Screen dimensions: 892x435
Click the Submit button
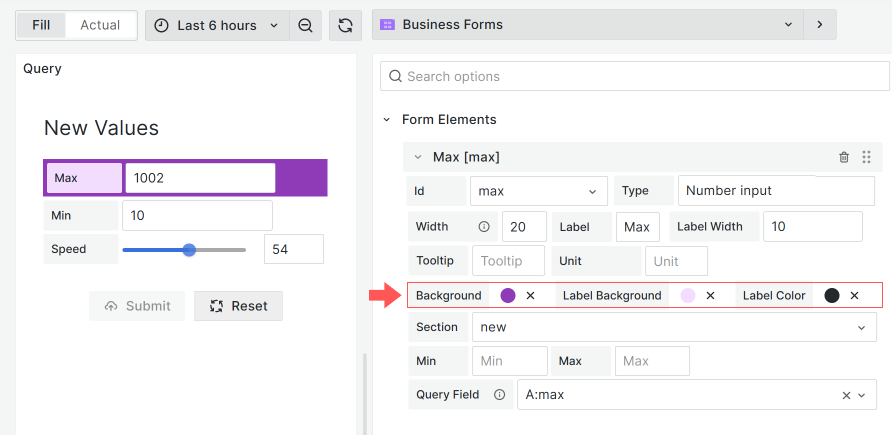pyautogui.click(x=137, y=306)
